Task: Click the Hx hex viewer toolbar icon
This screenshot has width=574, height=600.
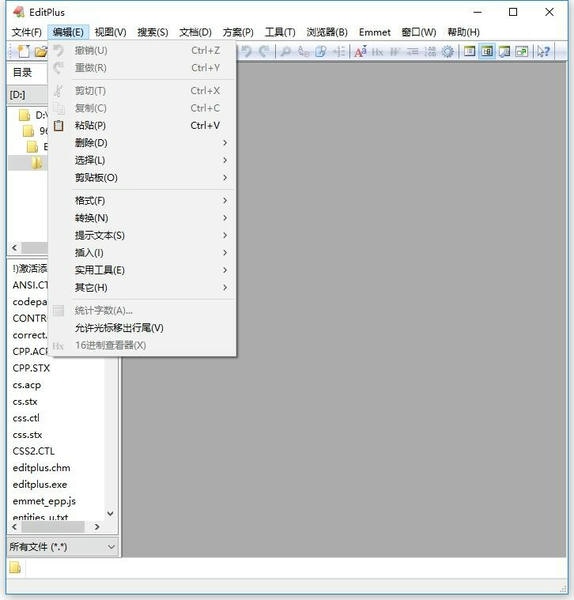Action: tap(377, 52)
